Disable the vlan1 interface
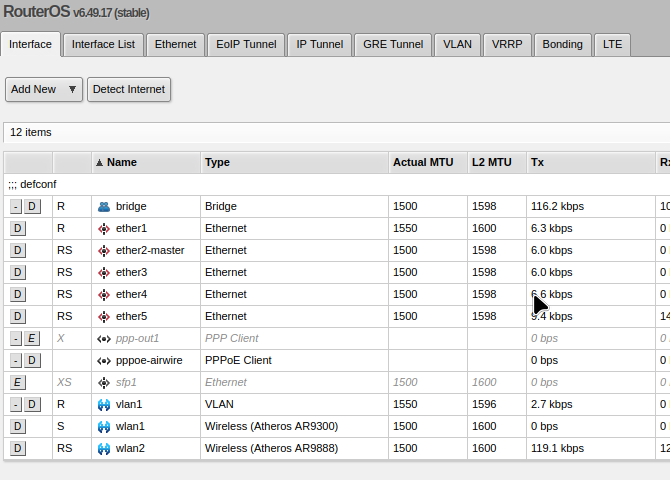670x480 pixels. click(32, 404)
